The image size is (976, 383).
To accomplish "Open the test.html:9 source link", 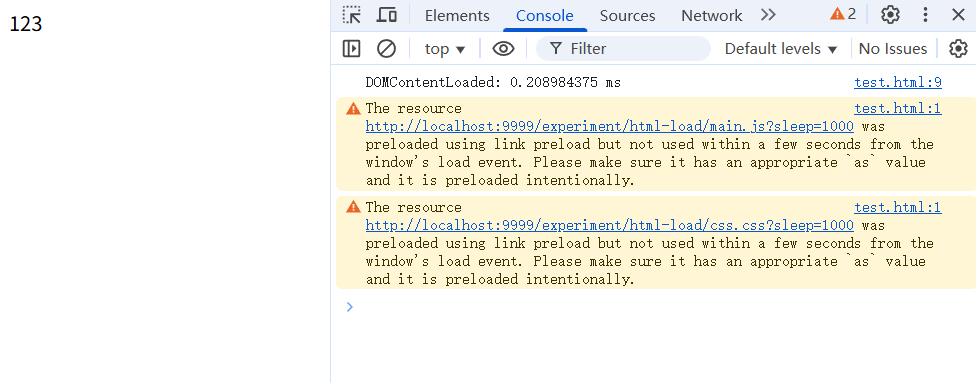I will (x=898, y=82).
